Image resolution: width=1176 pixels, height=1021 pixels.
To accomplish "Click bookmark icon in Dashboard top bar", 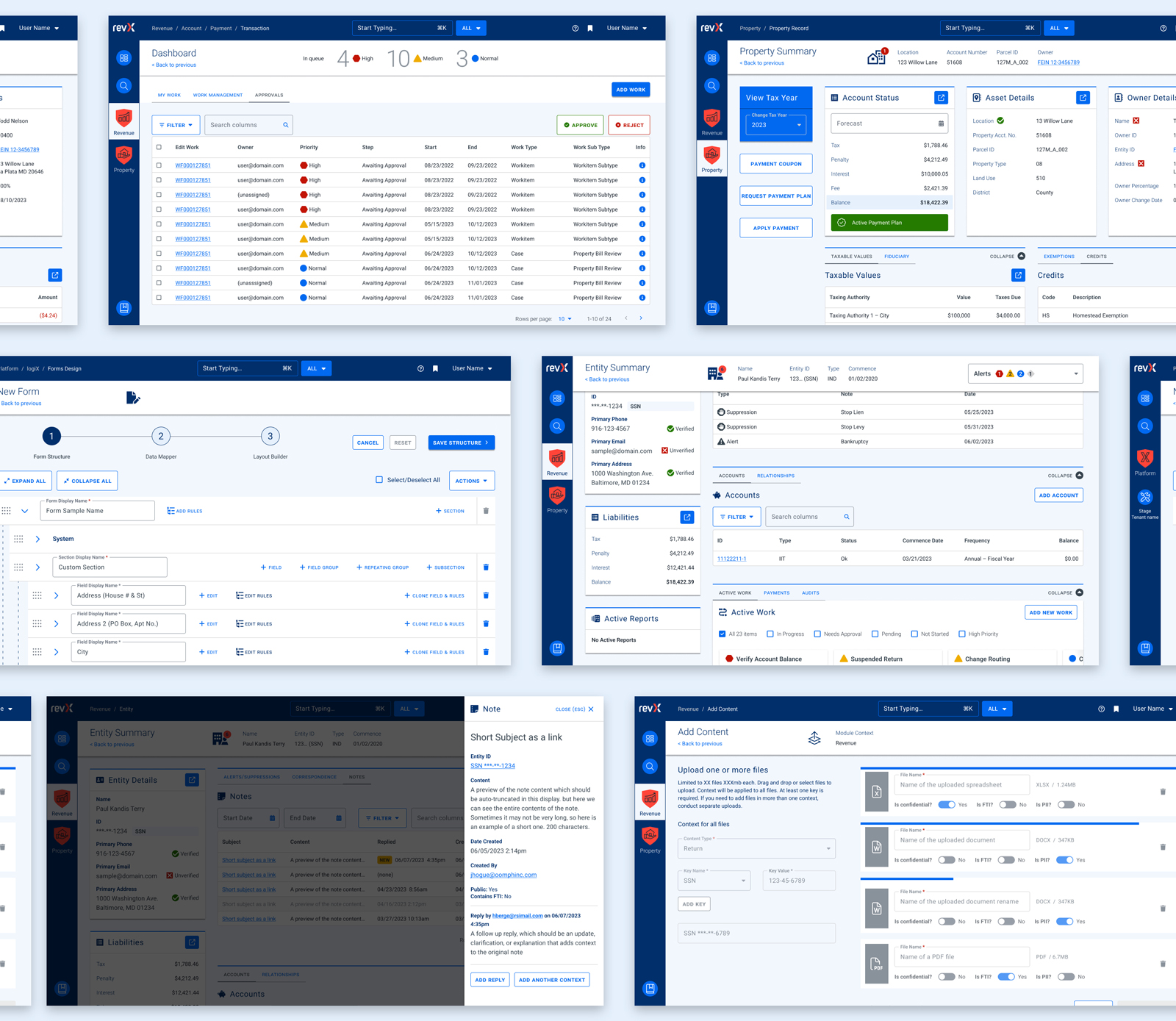I will 590,28.
